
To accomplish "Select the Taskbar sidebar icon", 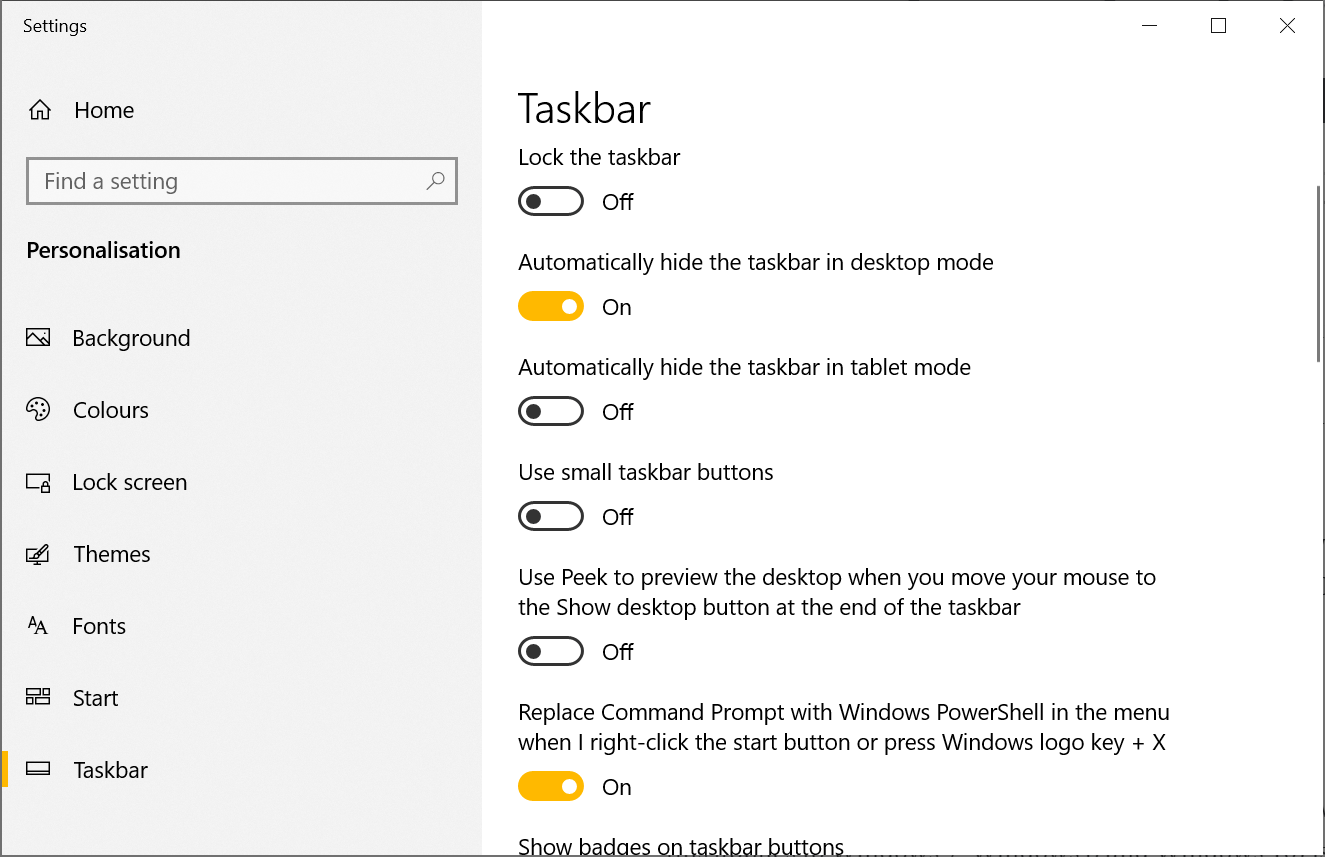I will 39,770.
